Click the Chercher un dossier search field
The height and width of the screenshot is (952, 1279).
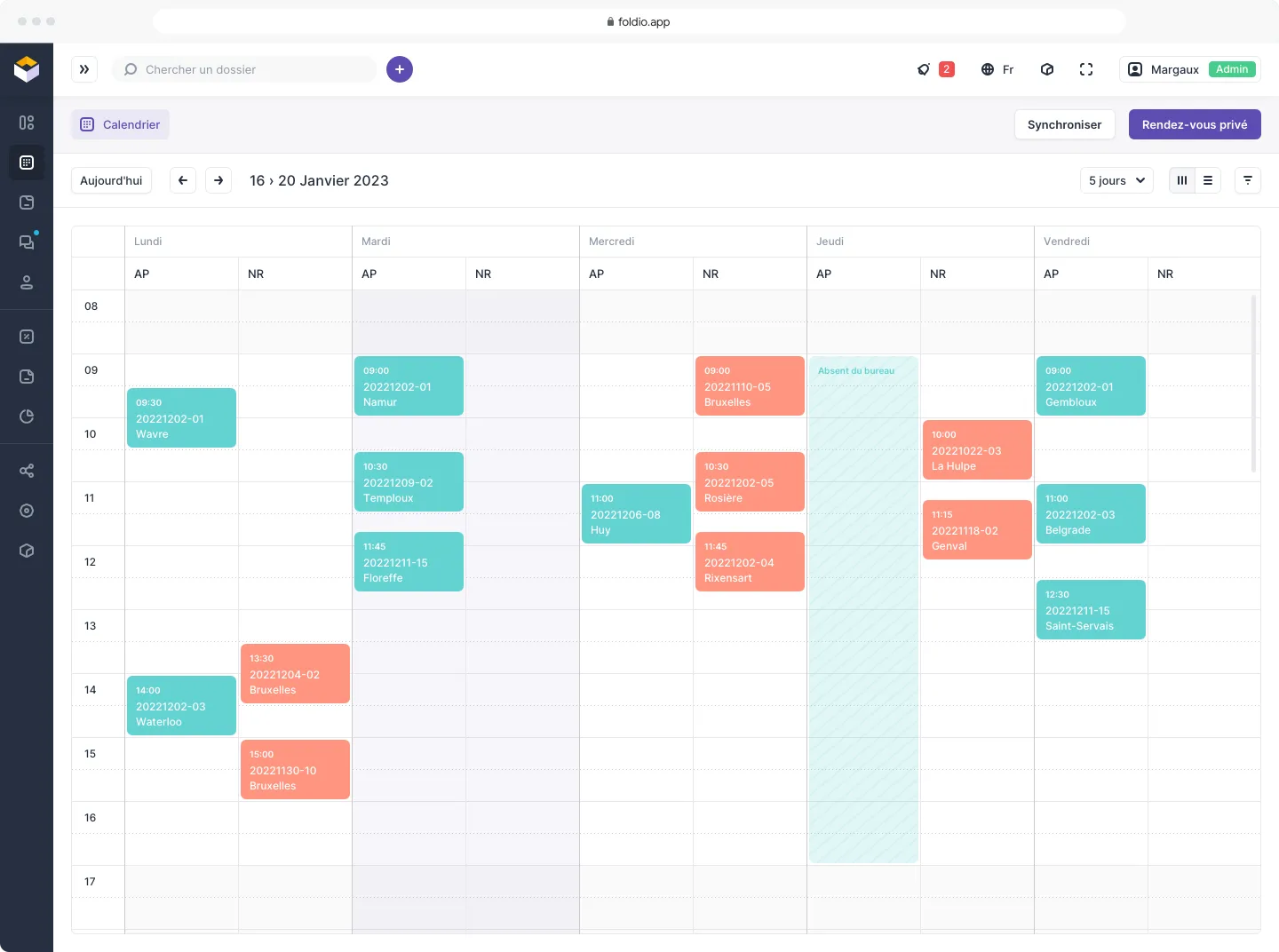point(244,69)
